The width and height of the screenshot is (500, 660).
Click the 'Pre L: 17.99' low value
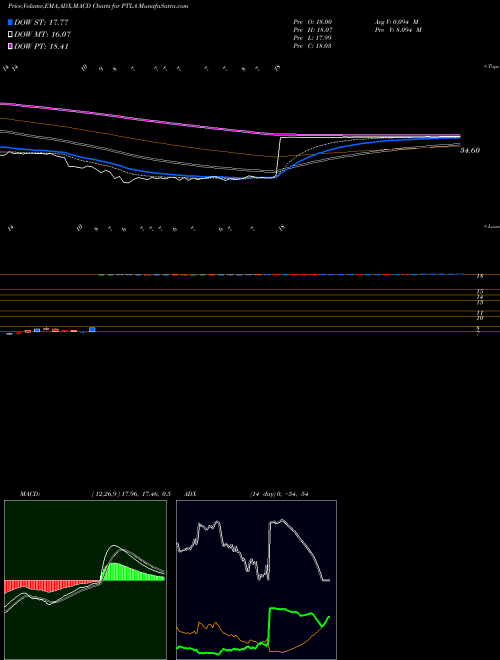pos(312,38)
